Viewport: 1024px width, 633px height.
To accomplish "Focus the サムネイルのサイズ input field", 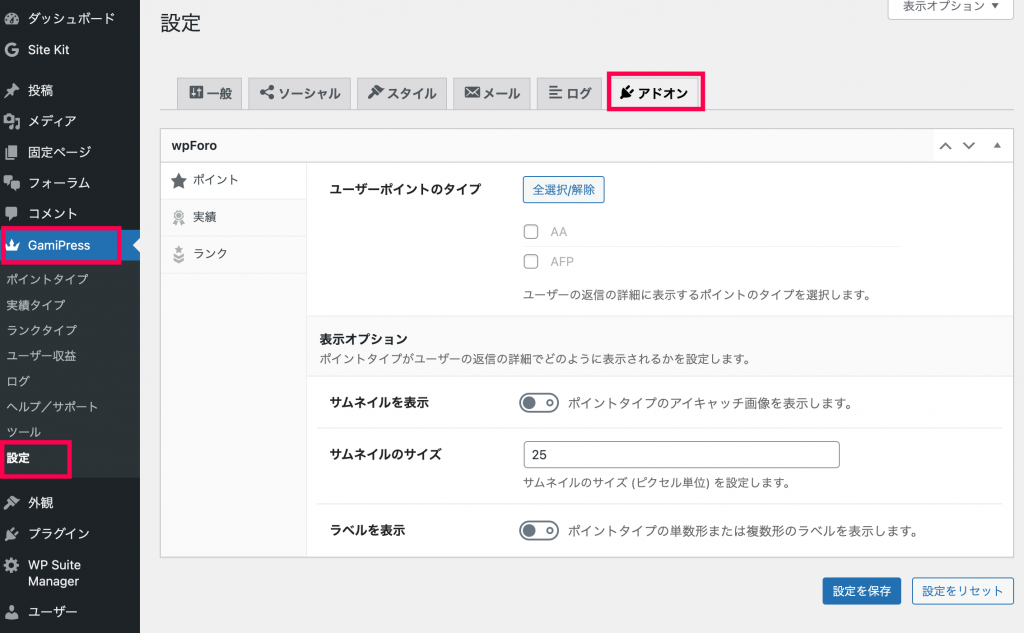I will pyautogui.click(x=681, y=455).
